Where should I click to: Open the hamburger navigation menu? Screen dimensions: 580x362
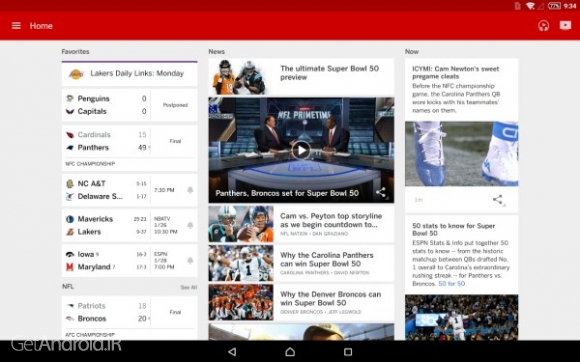click(x=16, y=26)
